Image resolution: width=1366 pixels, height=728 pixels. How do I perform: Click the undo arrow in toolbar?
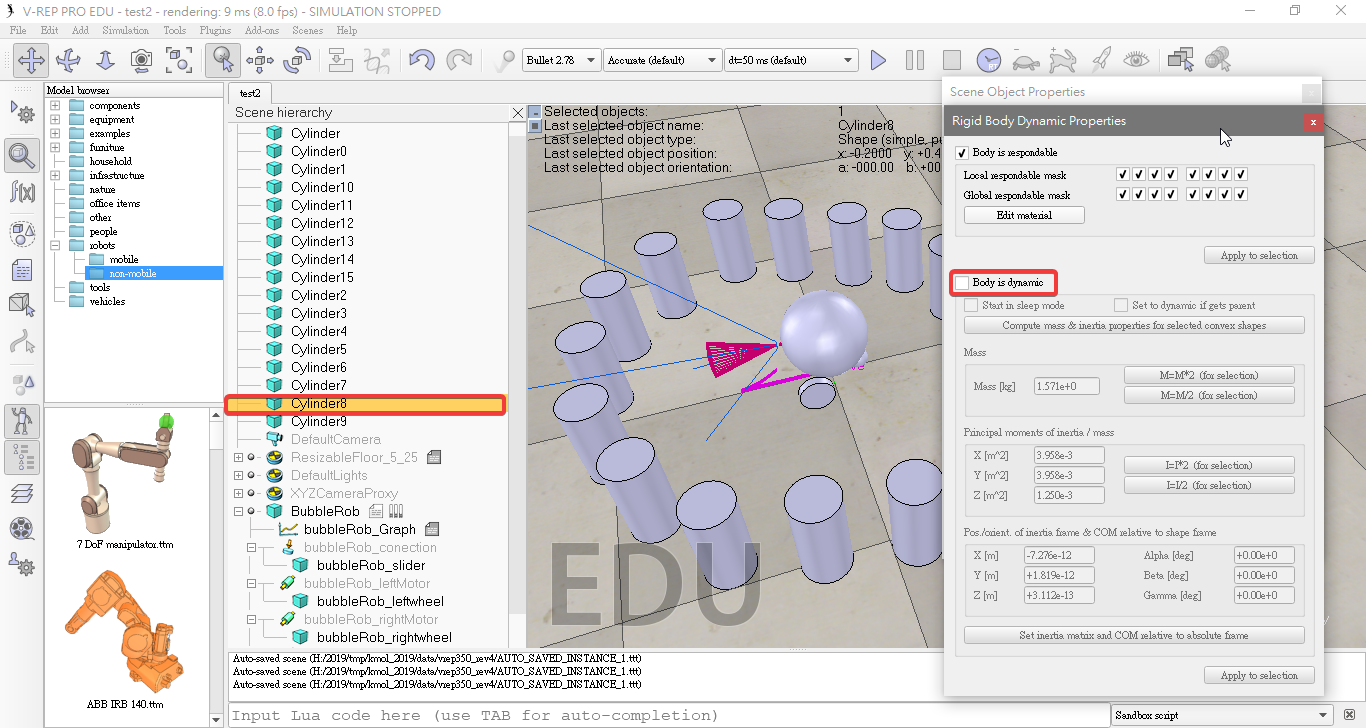[x=422, y=60]
